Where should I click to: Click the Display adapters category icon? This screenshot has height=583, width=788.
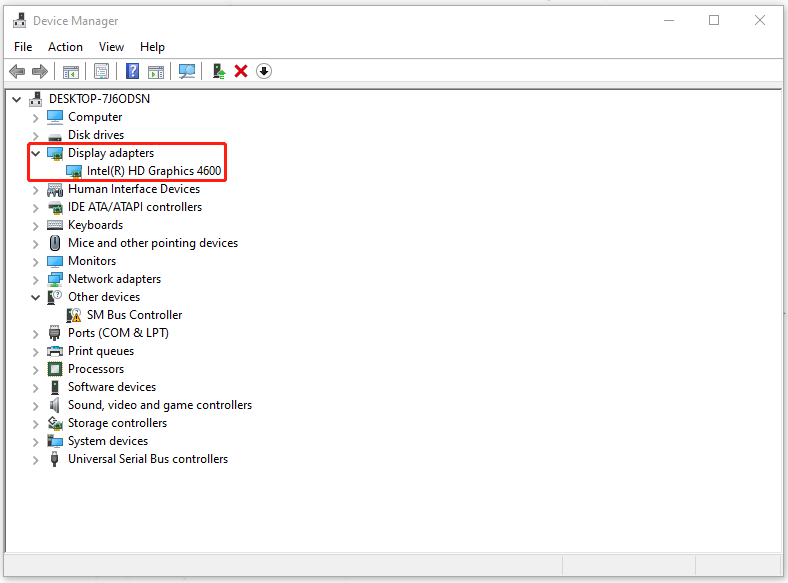click(x=55, y=154)
